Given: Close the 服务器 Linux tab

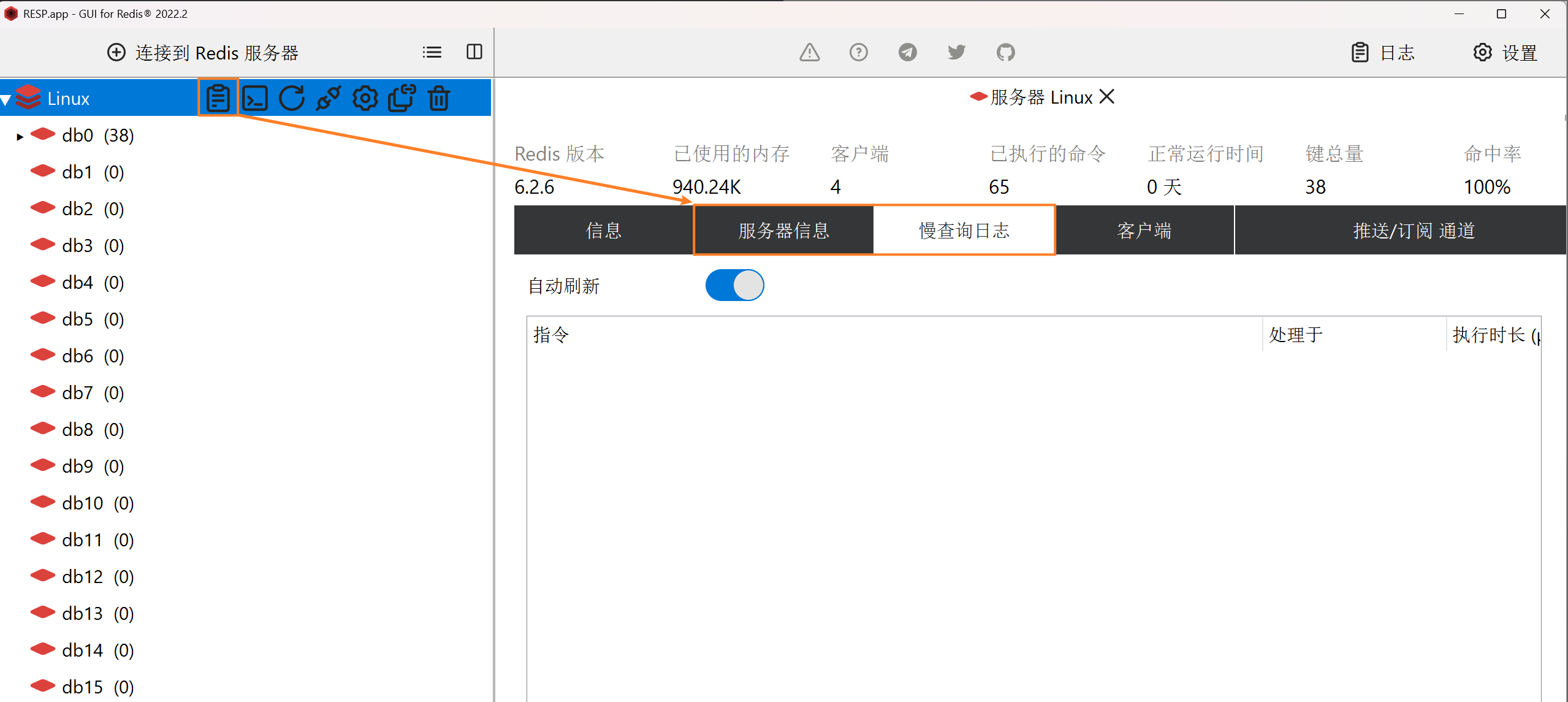Looking at the screenshot, I should 1107,97.
